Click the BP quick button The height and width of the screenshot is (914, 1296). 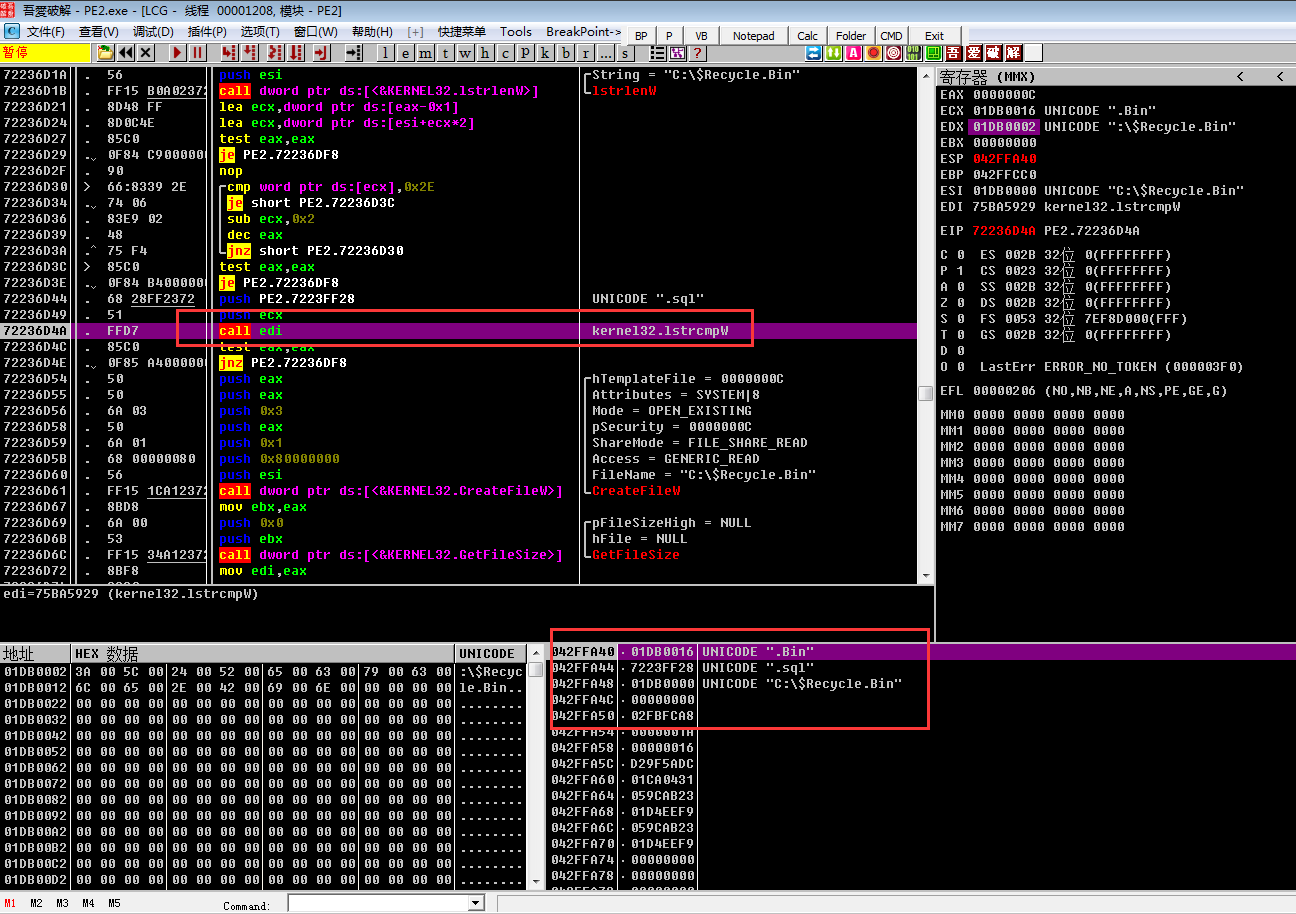(641, 36)
